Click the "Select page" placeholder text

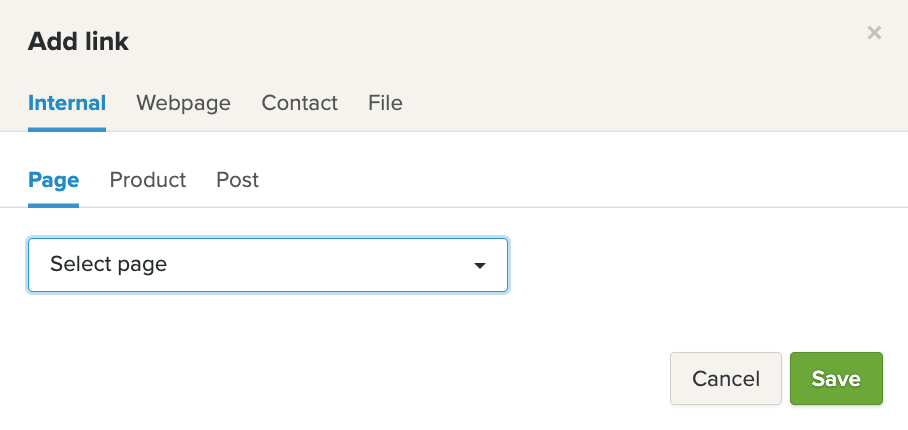tap(108, 265)
